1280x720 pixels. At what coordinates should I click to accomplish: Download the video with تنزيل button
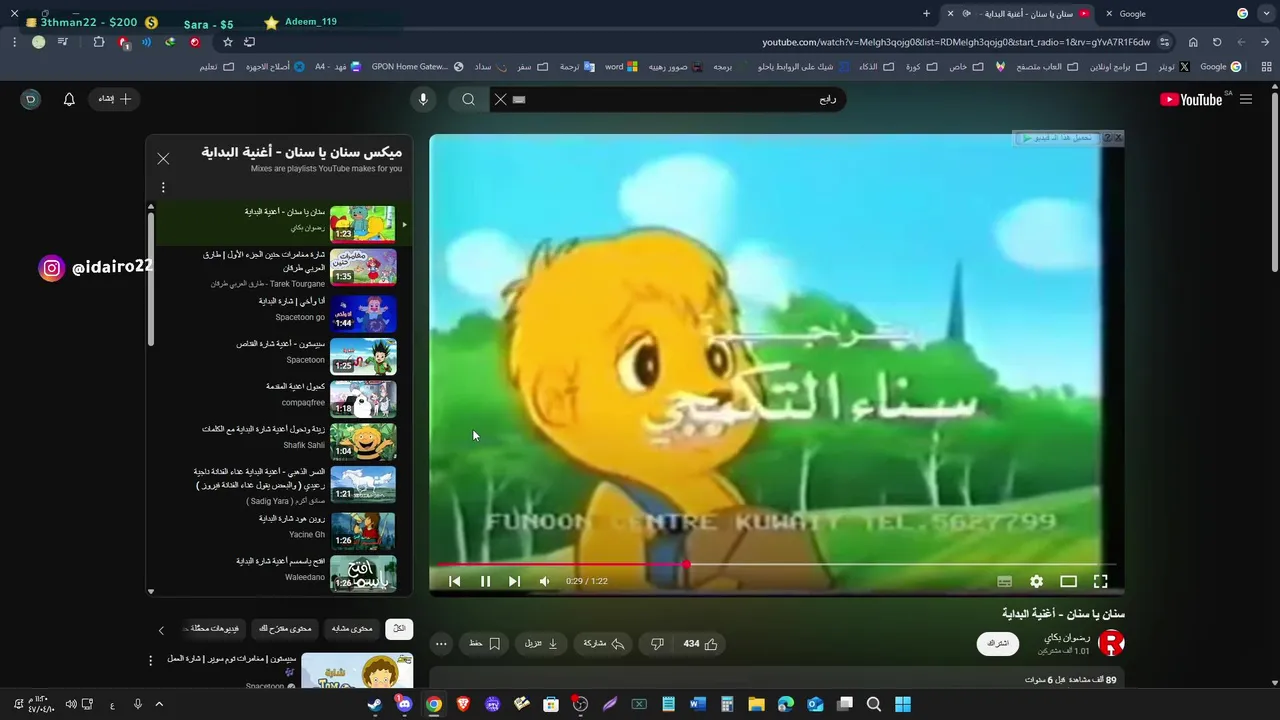pos(541,644)
